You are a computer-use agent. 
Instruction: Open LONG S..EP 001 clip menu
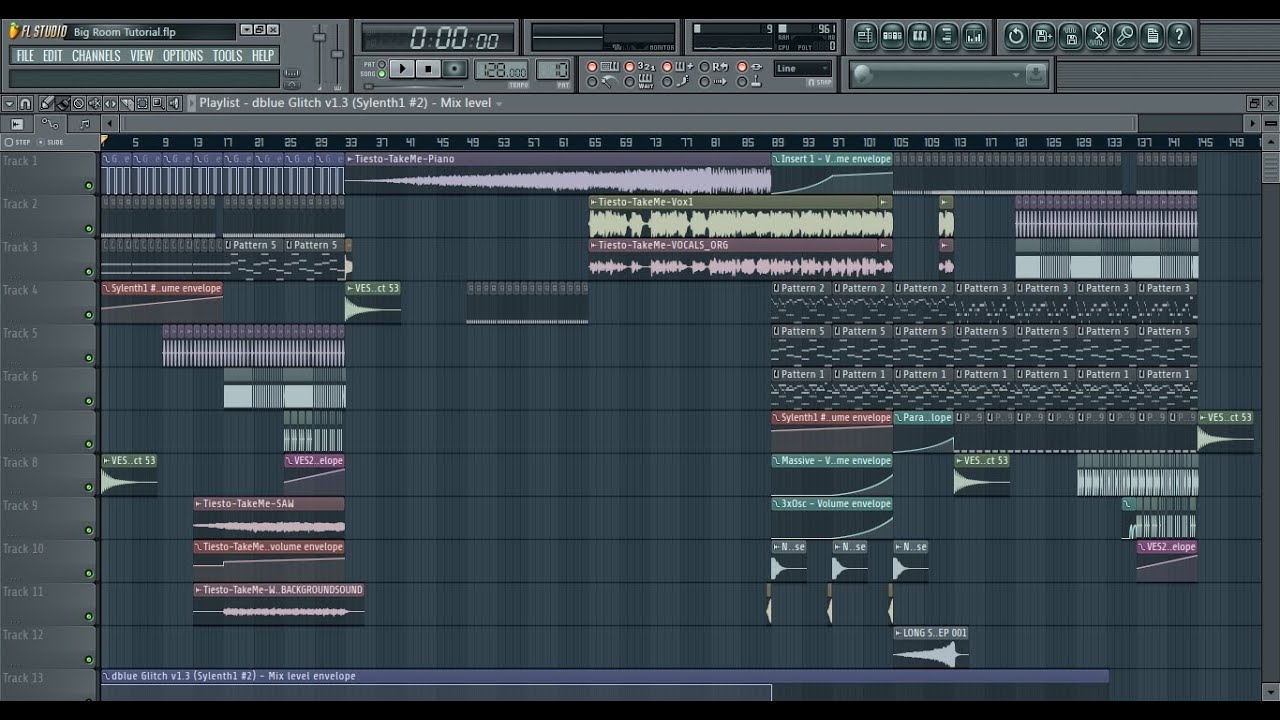[898, 633]
